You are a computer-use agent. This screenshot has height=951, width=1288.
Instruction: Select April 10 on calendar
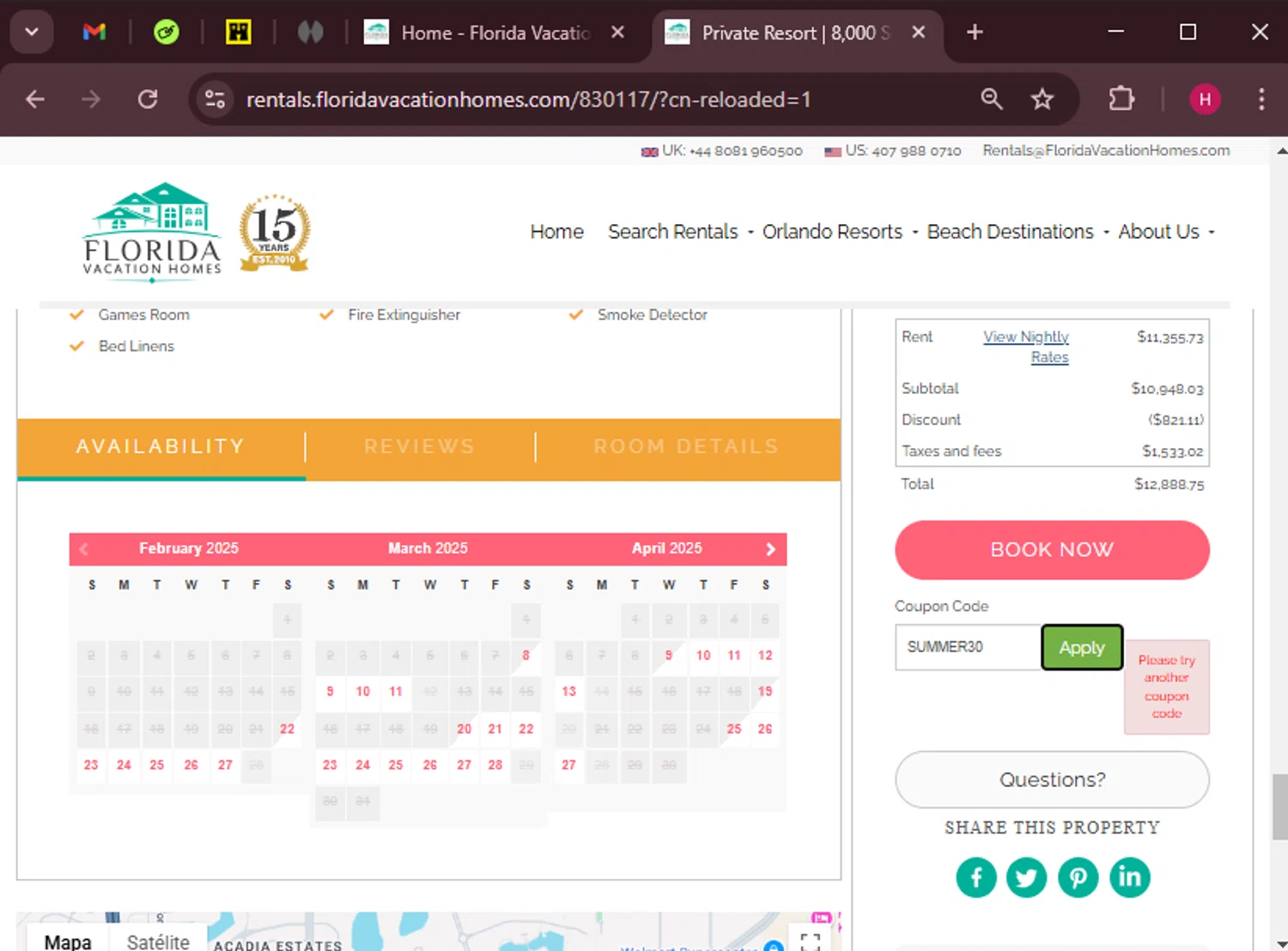[x=703, y=655]
